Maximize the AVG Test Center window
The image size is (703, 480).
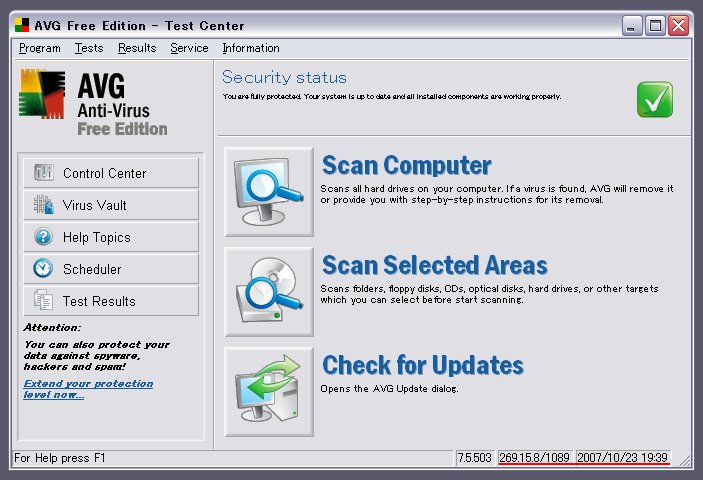pyautogui.click(x=655, y=26)
